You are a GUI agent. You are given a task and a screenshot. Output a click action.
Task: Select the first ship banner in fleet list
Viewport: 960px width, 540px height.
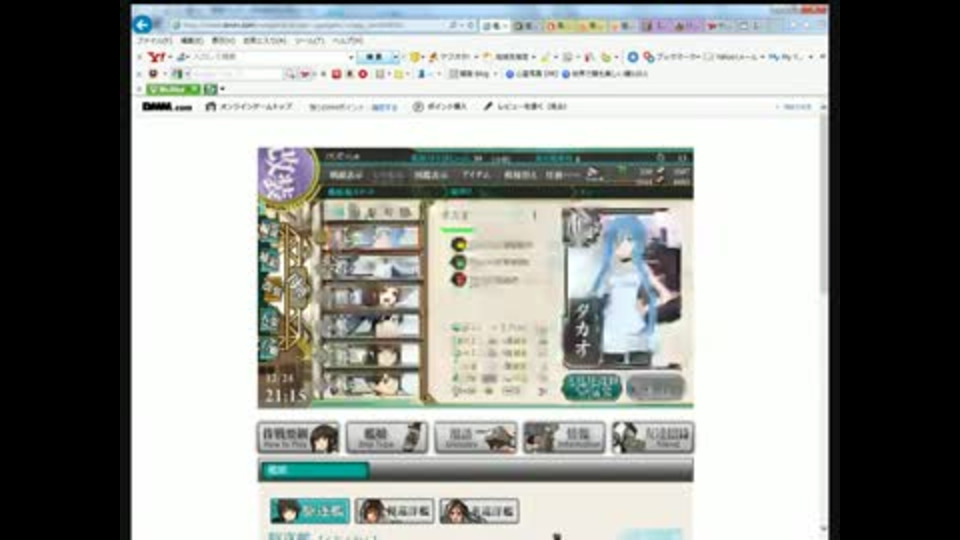(x=372, y=237)
